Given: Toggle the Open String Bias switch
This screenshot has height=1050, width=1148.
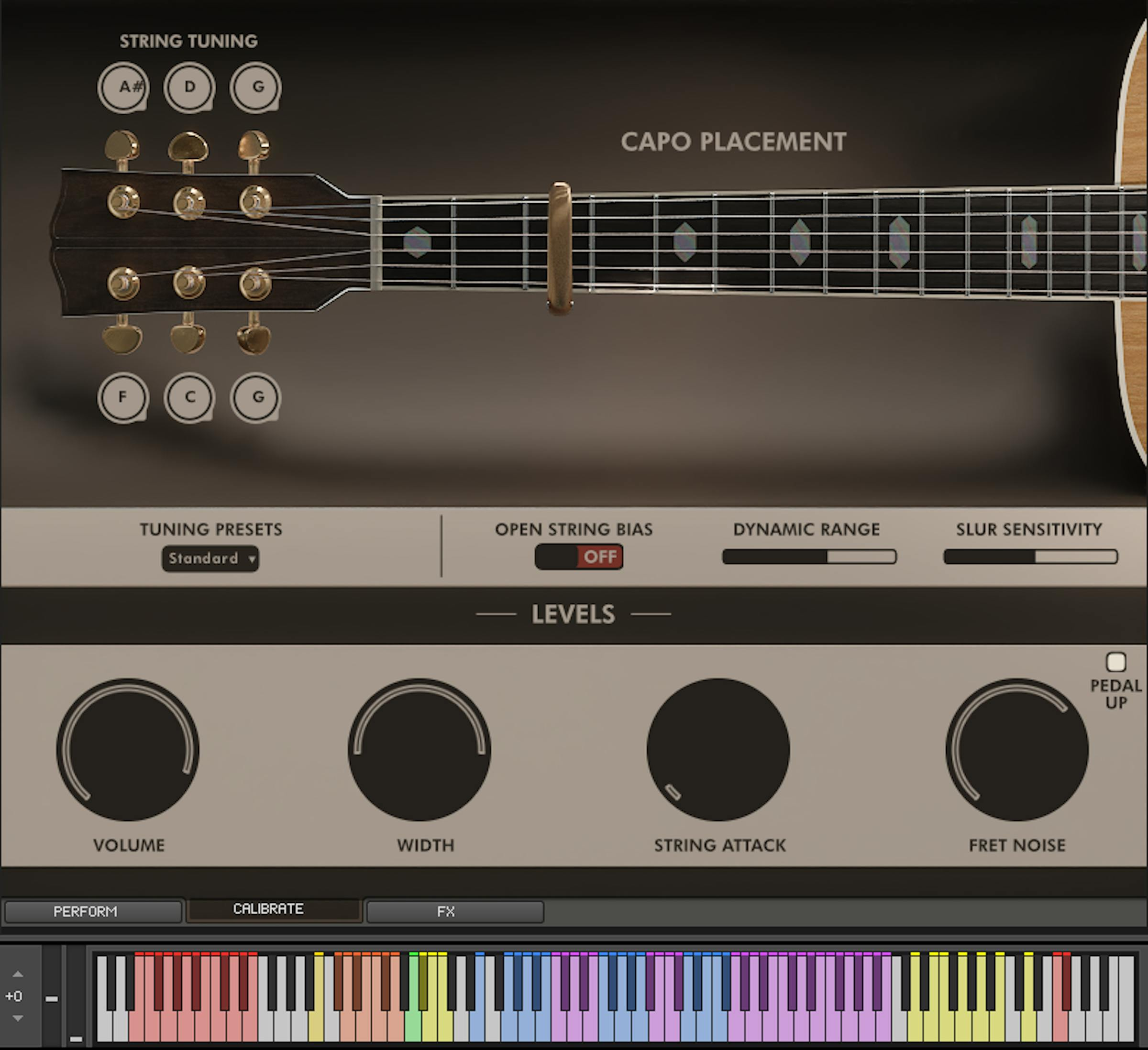Looking at the screenshot, I should tap(579, 557).
